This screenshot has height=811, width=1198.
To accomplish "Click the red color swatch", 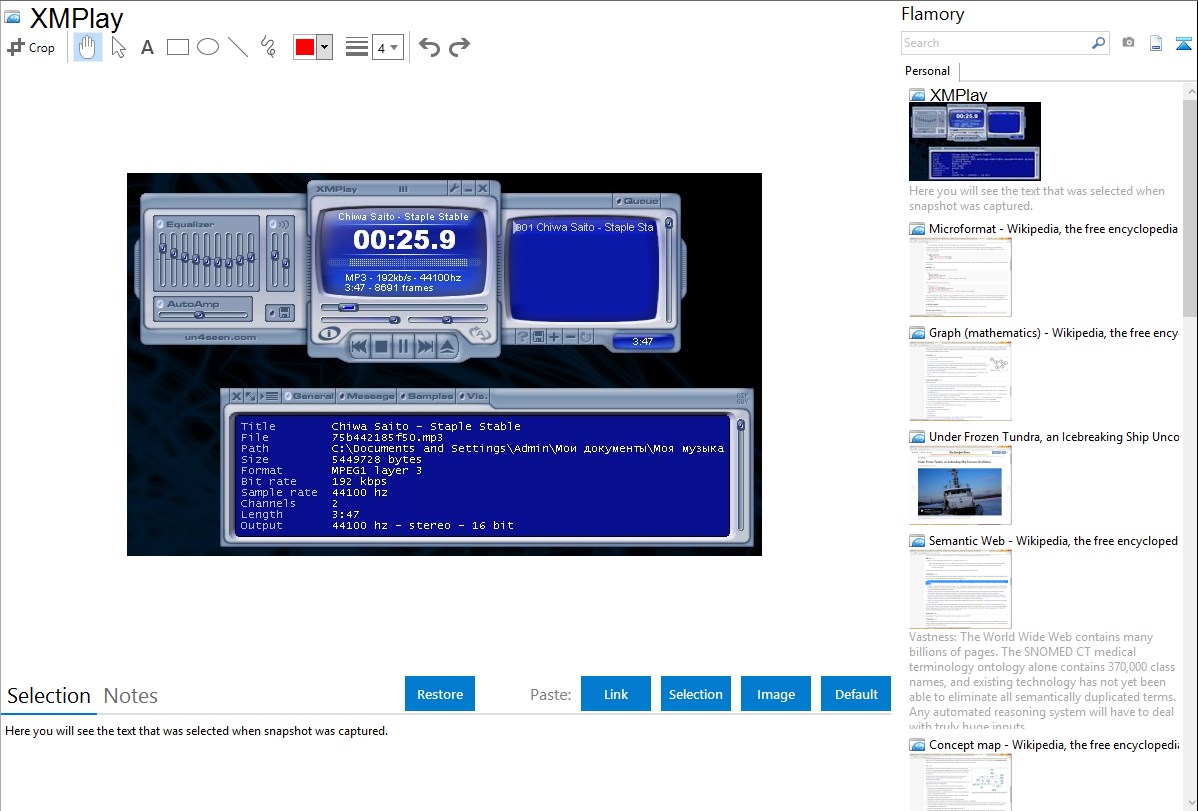I will pyautogui.click(x=305, y=47).
